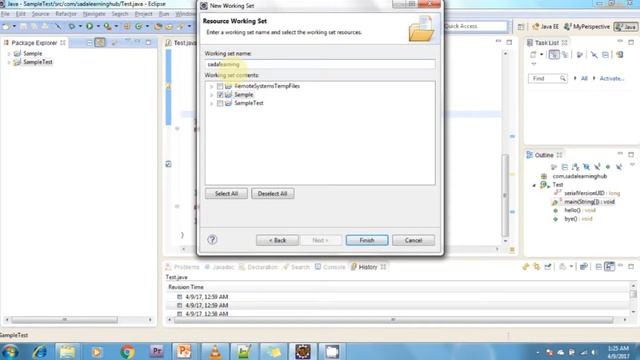Switch to MyPerspective perspective
The width and height of the screenshot is (640, 360).
coord(587,27)
